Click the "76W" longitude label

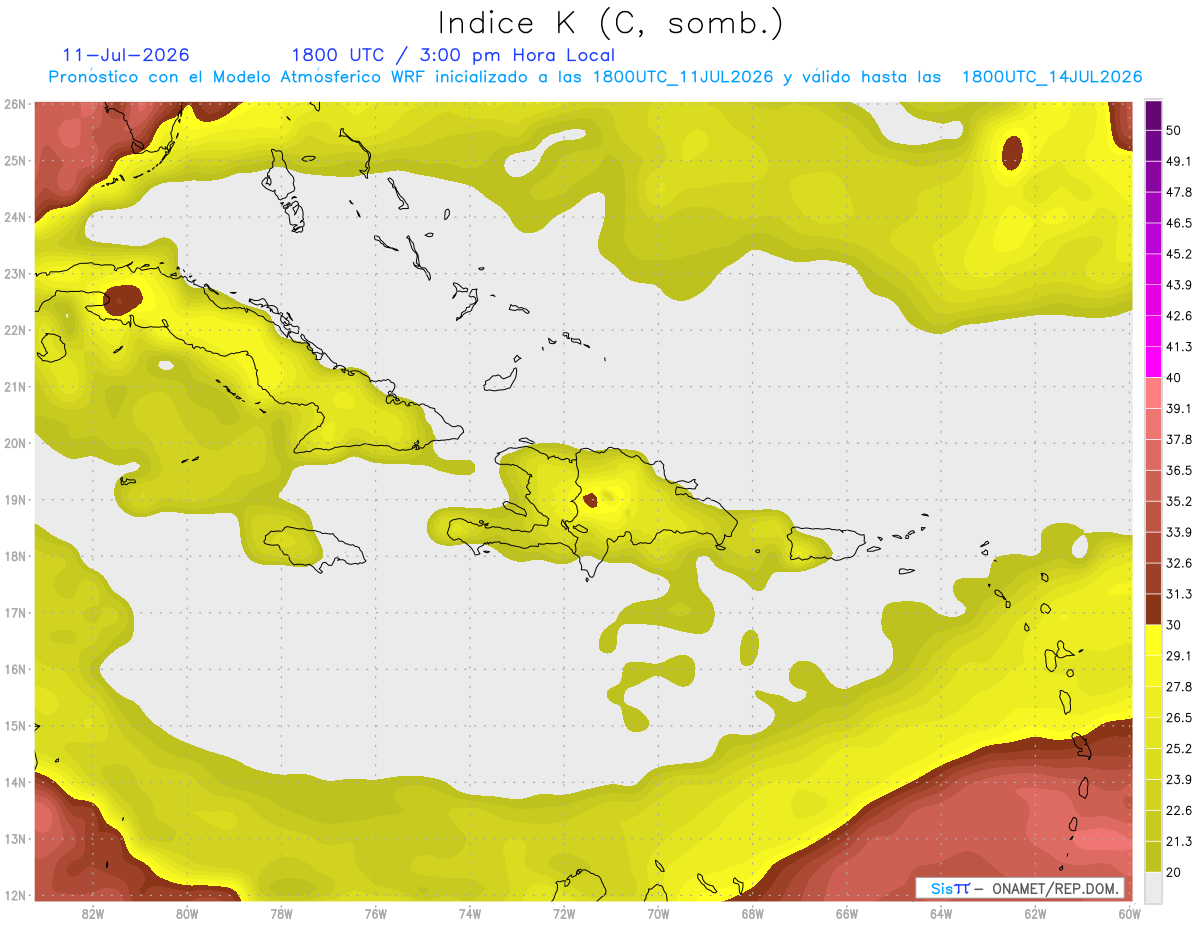point(375,913)
